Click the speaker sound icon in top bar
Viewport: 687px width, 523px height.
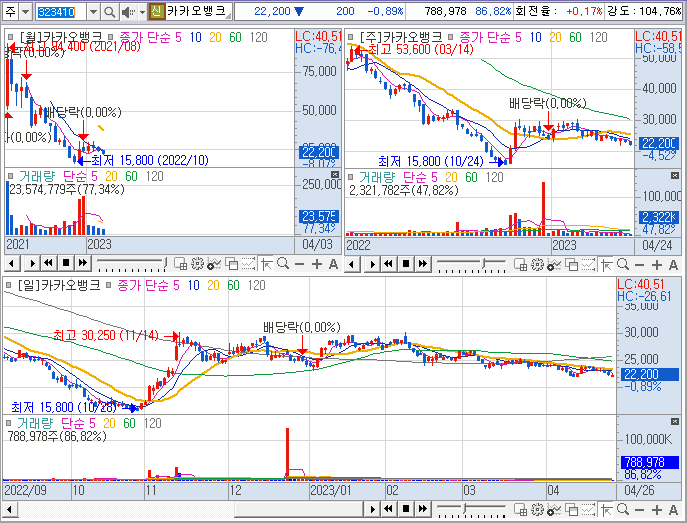pyautogui.click(x=127, y=12)
